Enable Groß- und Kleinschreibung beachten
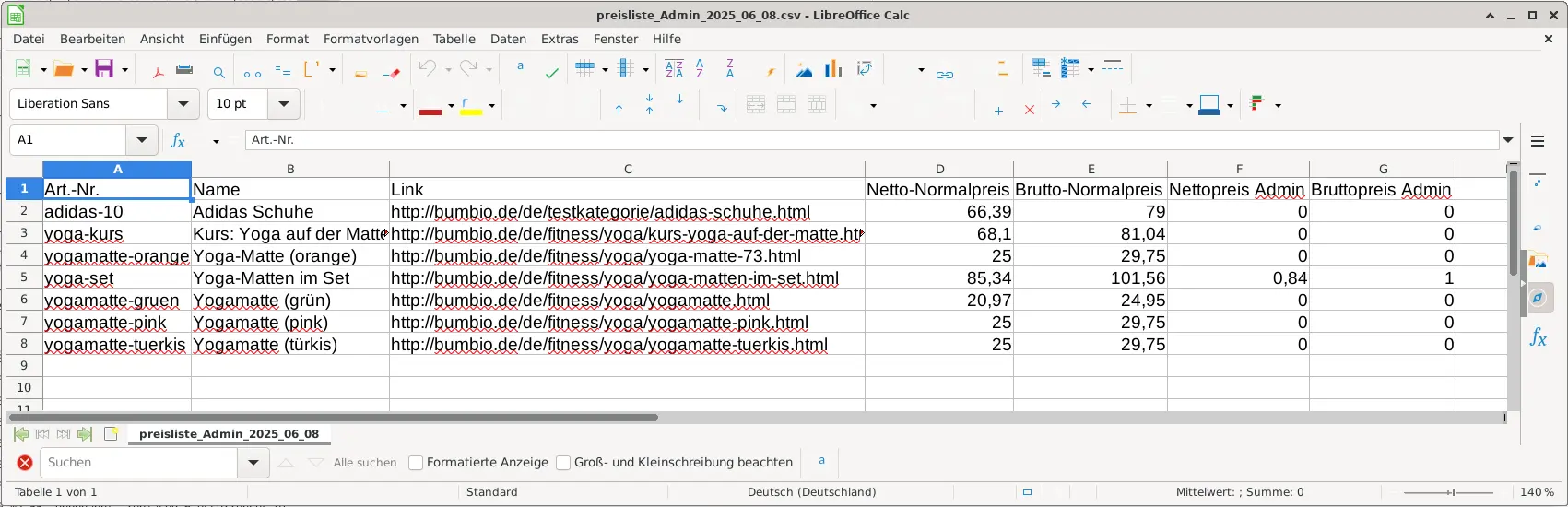The width and height of the screenshot is (1568, 507). tap(563, 463)
